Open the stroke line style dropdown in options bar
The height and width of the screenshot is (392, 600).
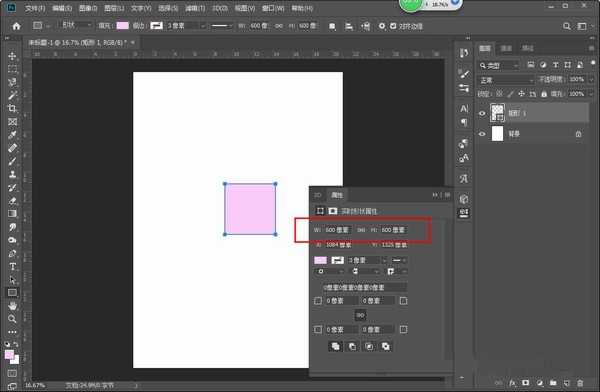click(222, 26)
